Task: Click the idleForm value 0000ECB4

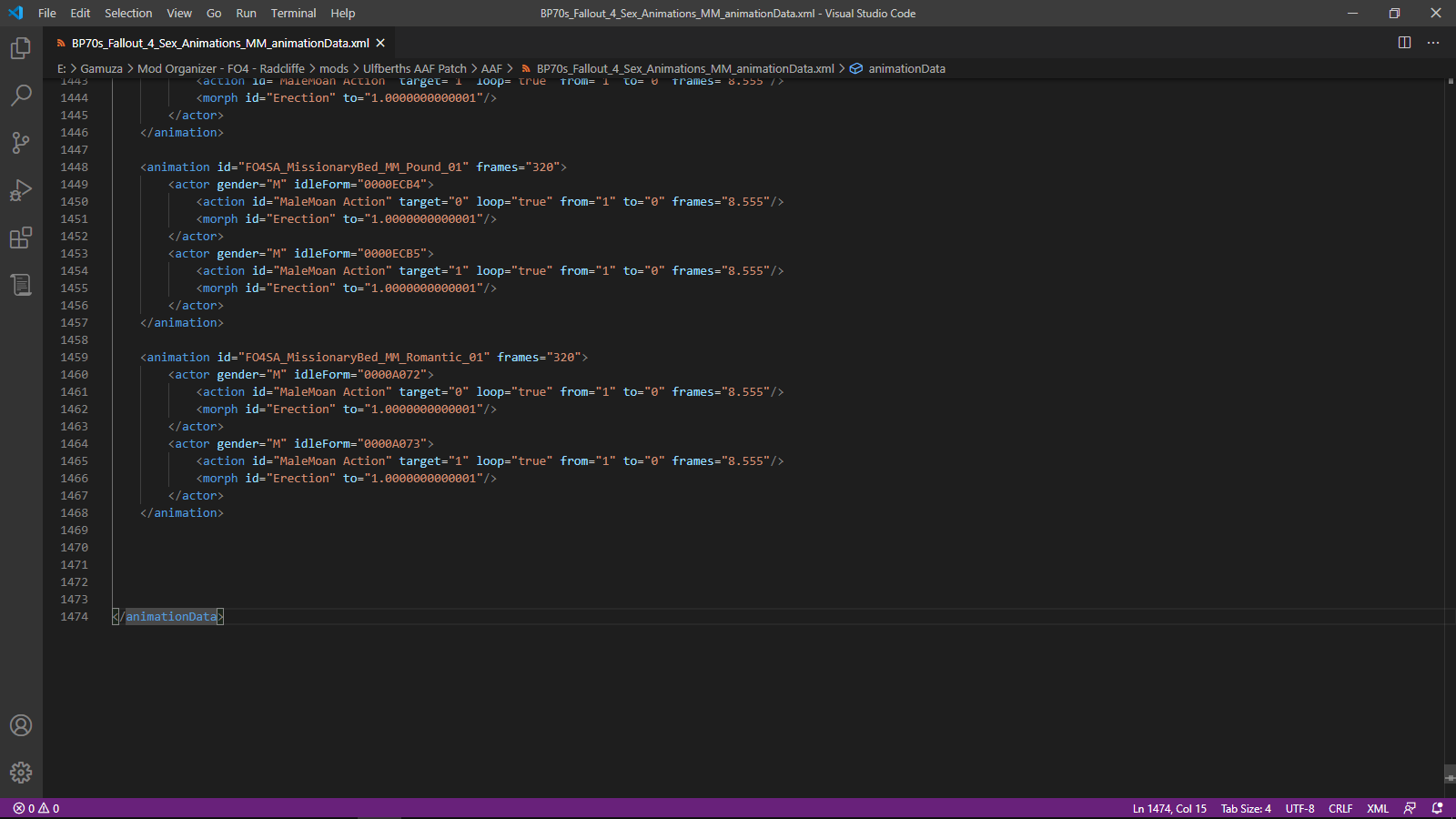Action: coord(392,184)
